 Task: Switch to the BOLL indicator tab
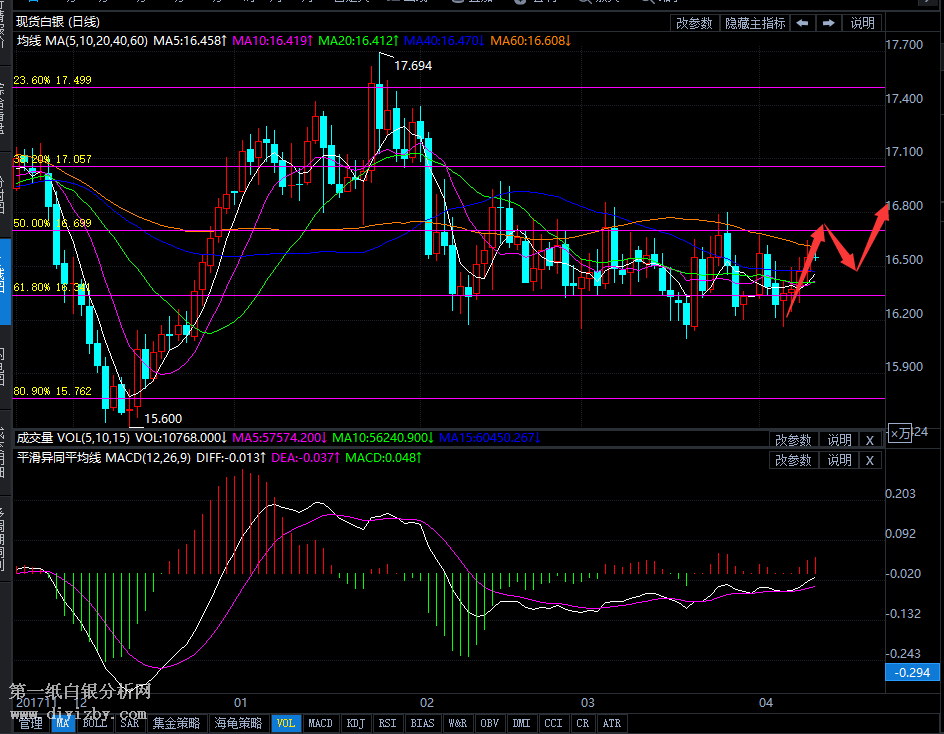(x=95, y=723)
